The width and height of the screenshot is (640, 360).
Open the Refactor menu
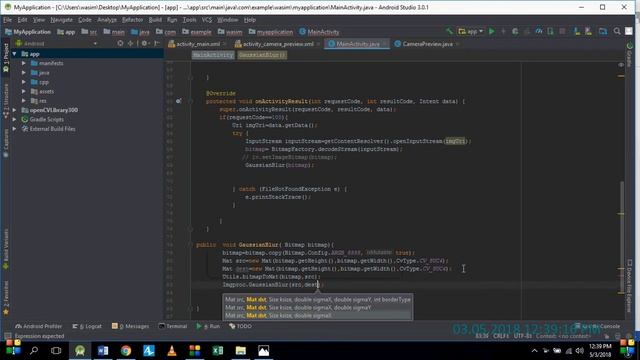coord(133,20)
